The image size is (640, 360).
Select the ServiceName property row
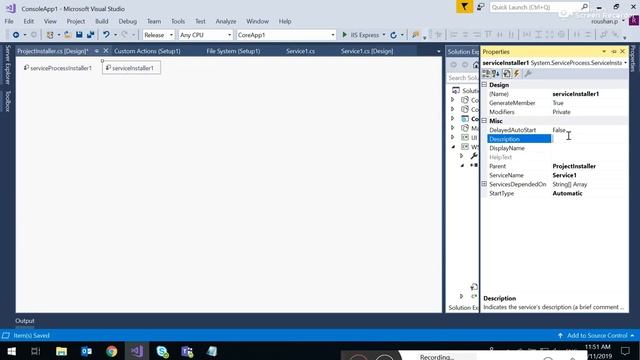(x=558, y=175)
